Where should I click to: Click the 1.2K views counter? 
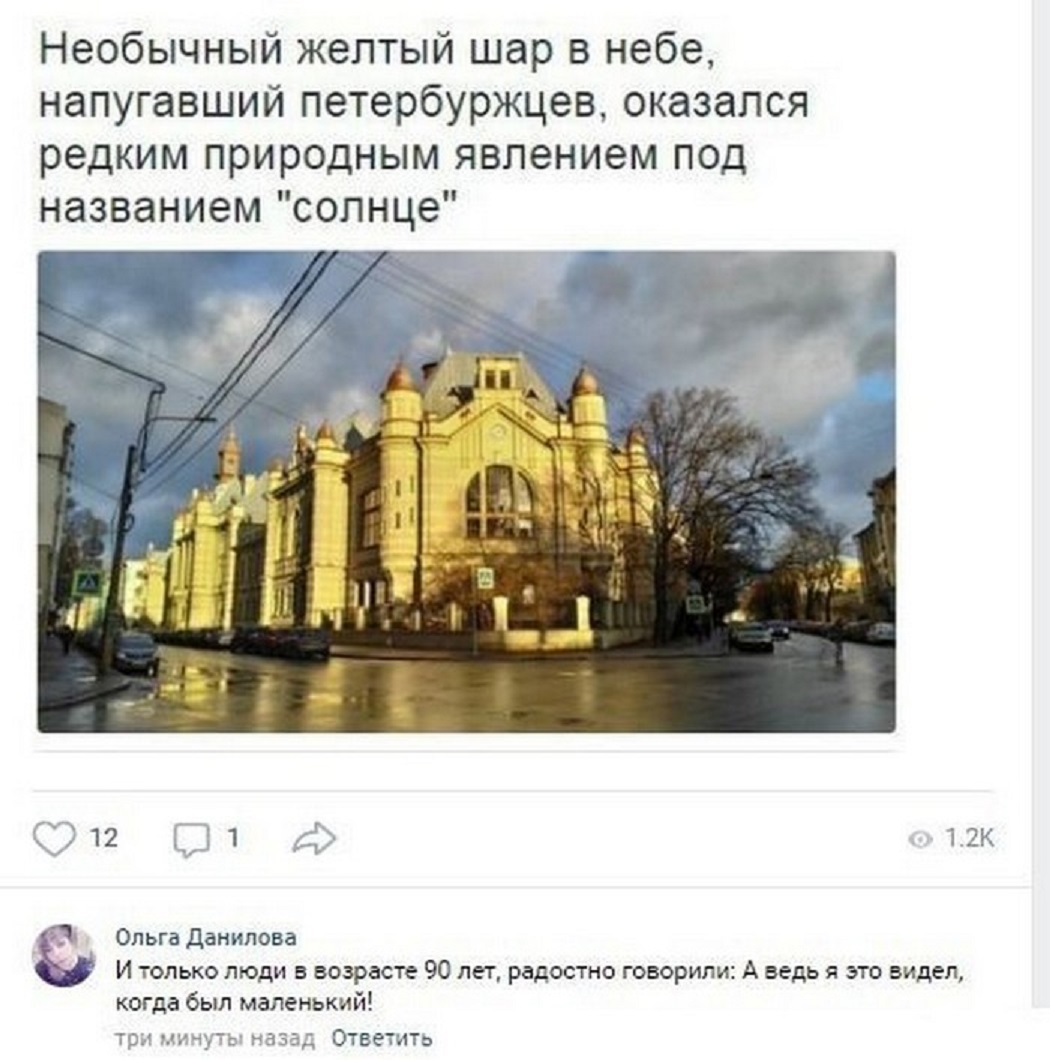coord(970,838)
